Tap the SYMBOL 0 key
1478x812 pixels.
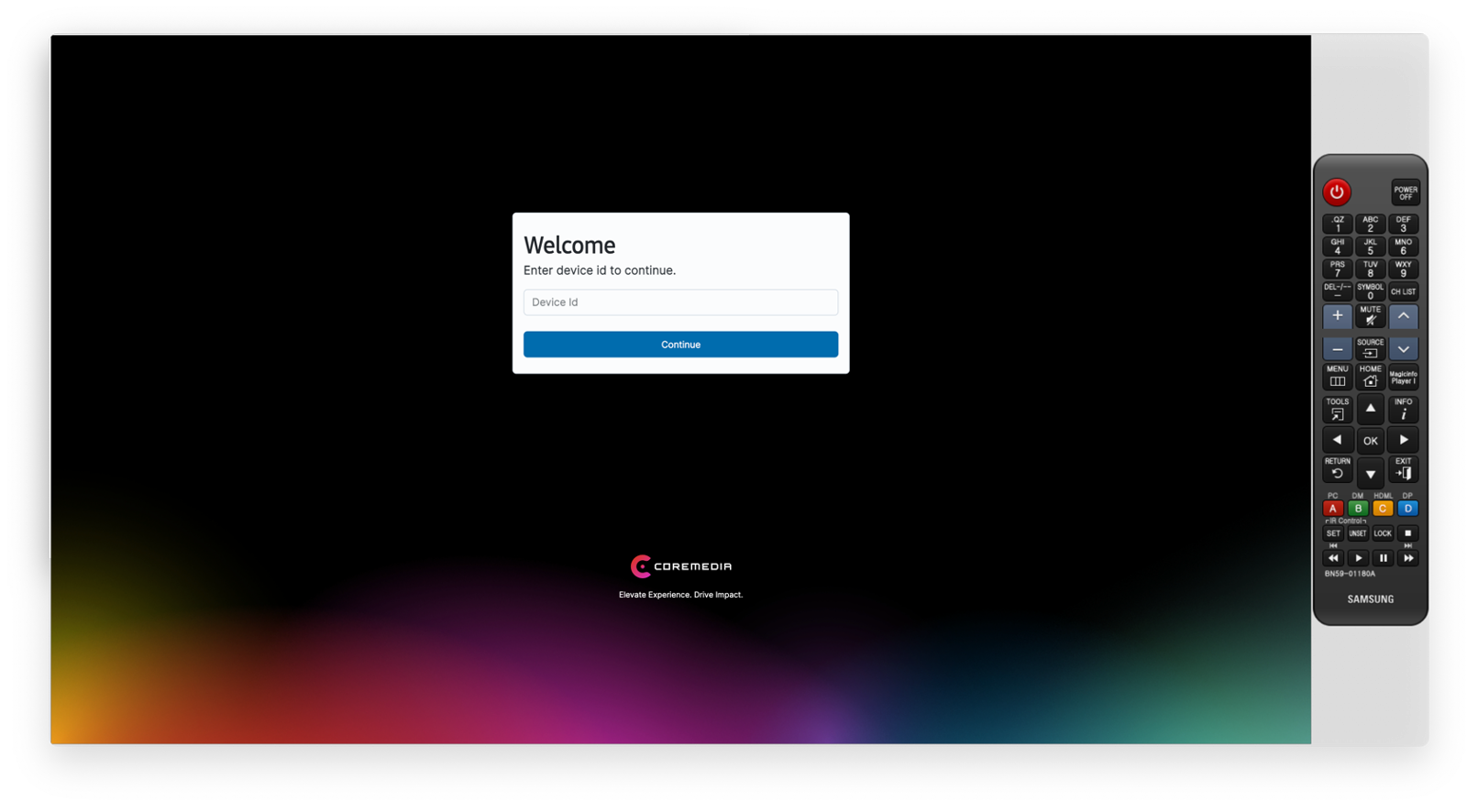1370,291
